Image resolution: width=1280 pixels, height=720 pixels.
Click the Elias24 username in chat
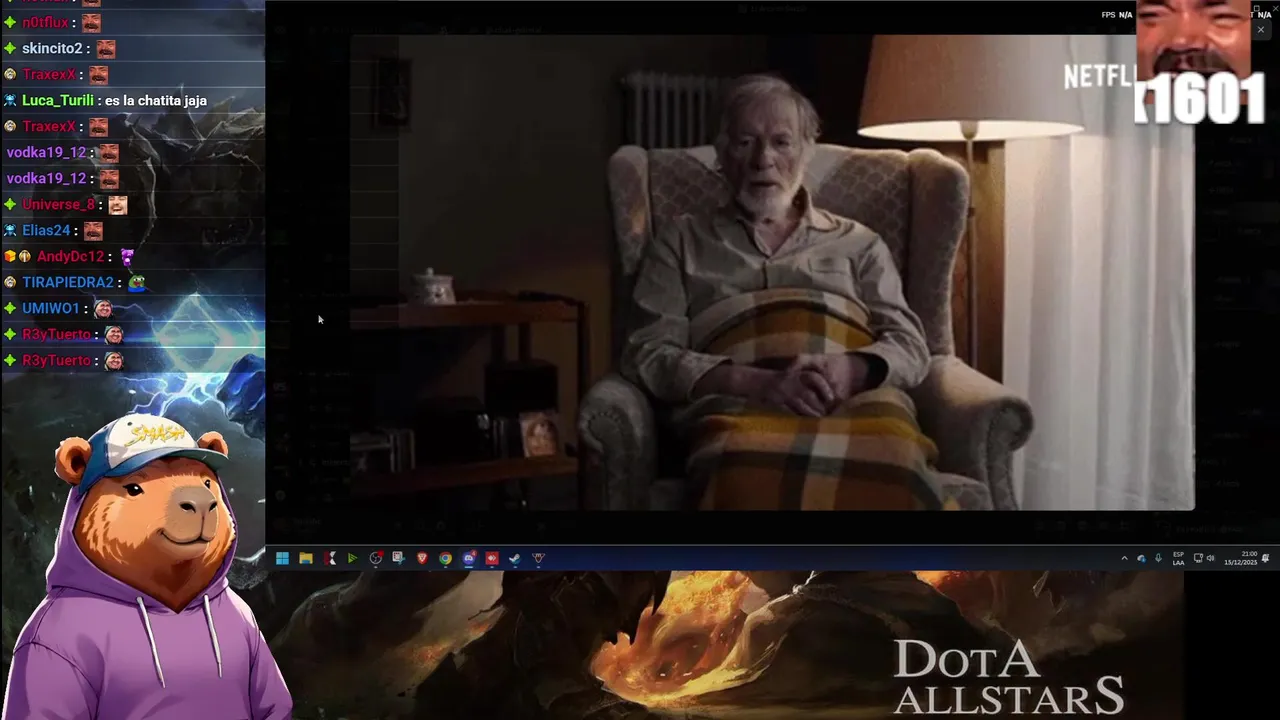pos(46,230)
